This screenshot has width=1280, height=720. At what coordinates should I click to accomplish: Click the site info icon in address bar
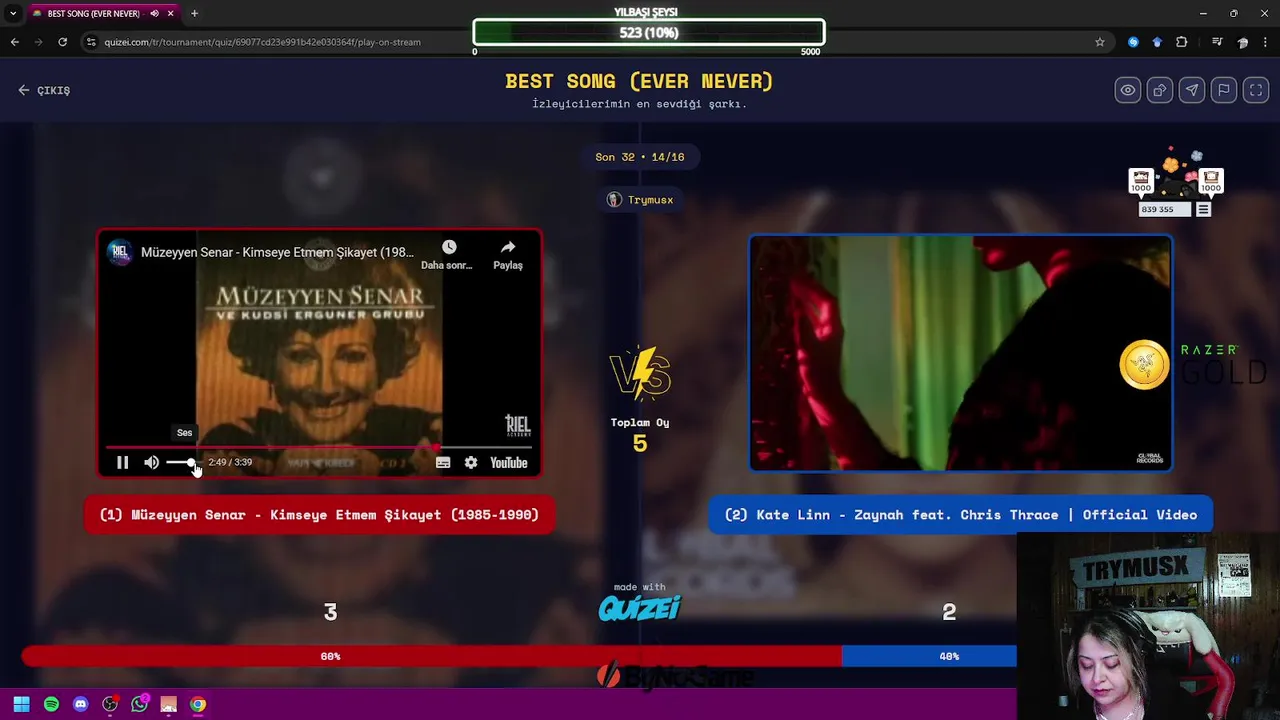coord(91,42)
